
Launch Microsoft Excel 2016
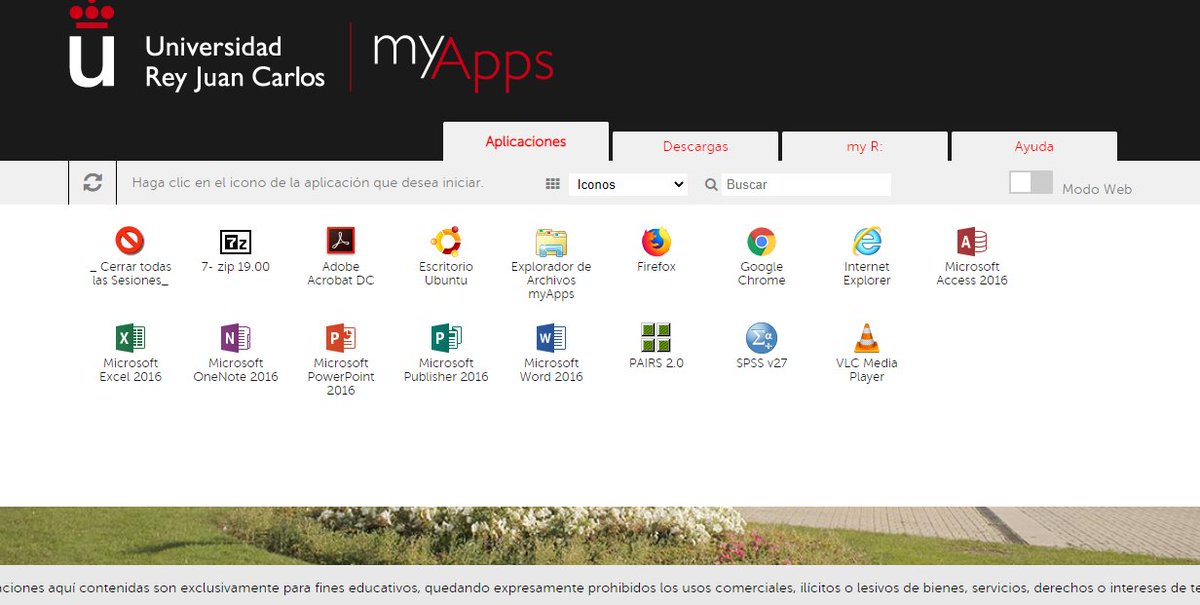[x=130, y=337]
